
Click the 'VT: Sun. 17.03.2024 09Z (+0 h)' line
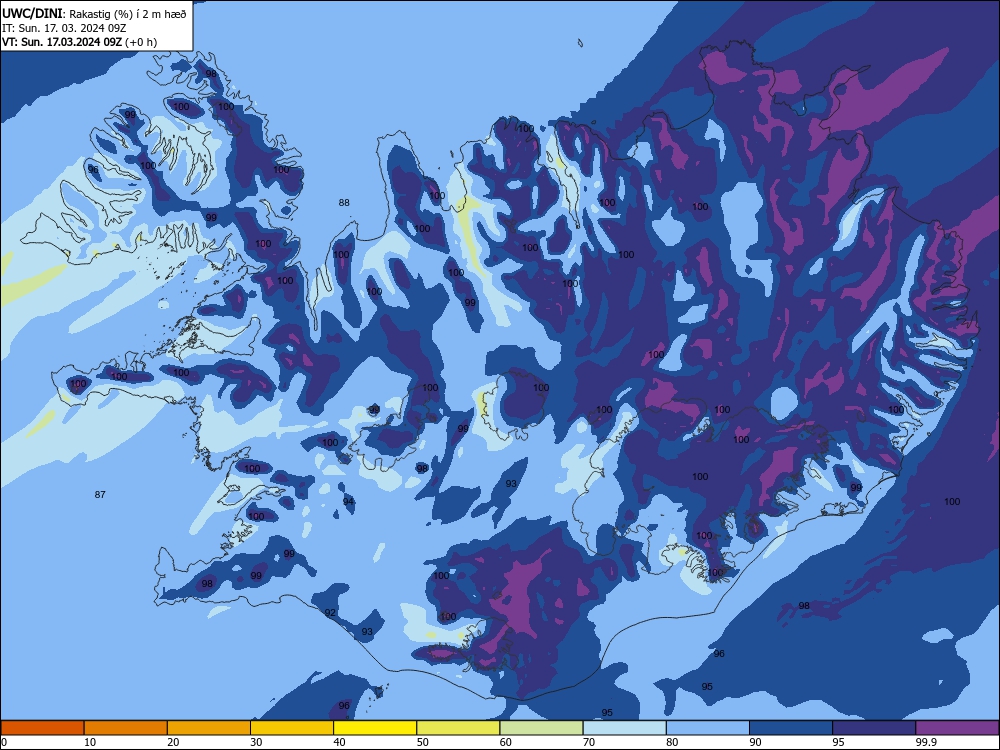point(79,42)
